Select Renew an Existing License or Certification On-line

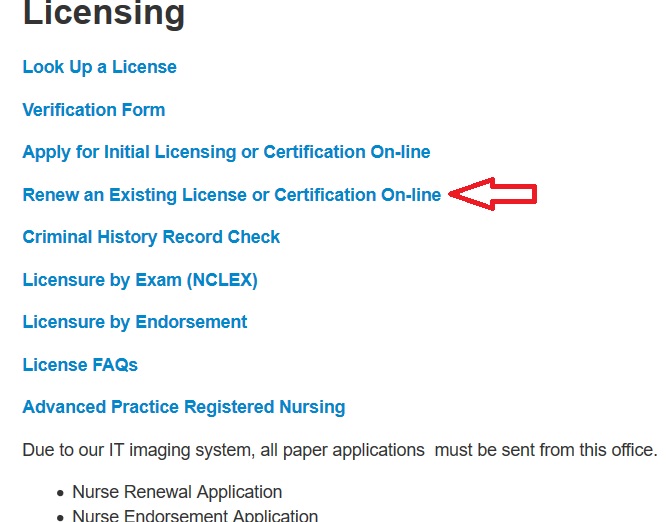[231, 195]
